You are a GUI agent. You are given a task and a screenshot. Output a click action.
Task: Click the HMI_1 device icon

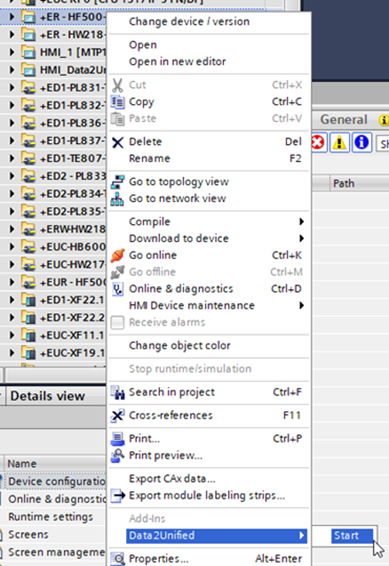pos(28,52)
